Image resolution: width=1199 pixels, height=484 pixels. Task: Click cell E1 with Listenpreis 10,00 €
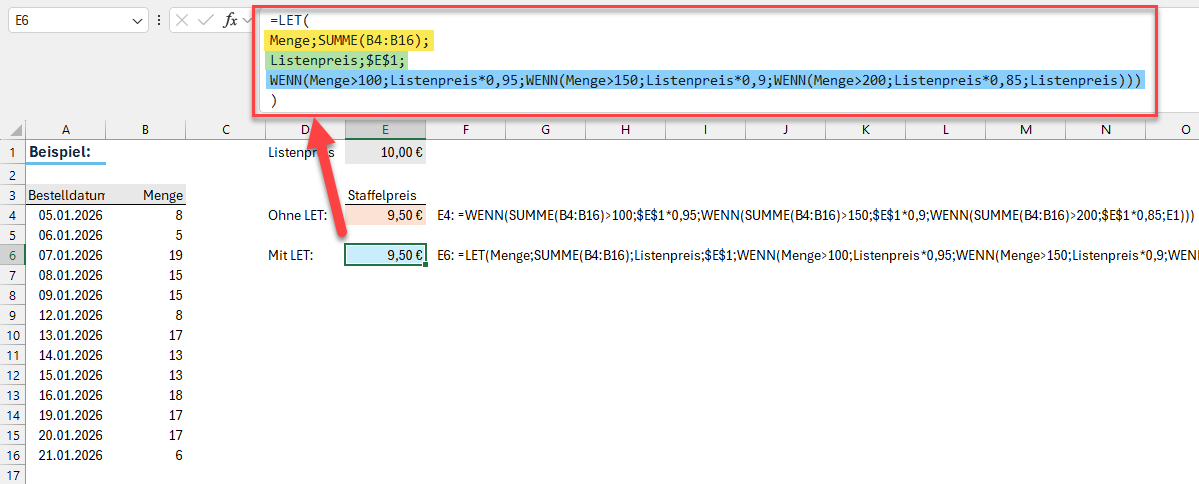coord(385,153)
